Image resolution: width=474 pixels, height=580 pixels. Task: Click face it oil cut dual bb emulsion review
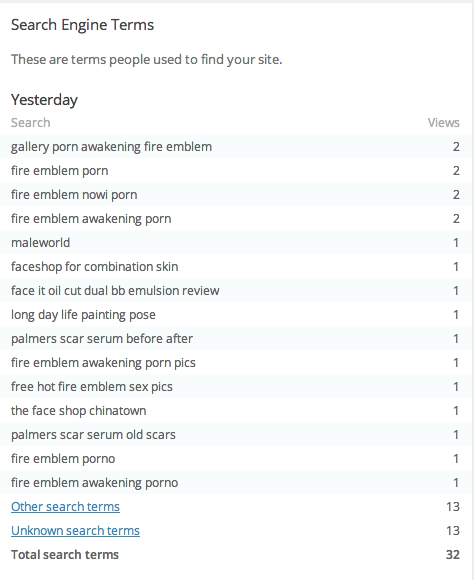click(115, 291)
